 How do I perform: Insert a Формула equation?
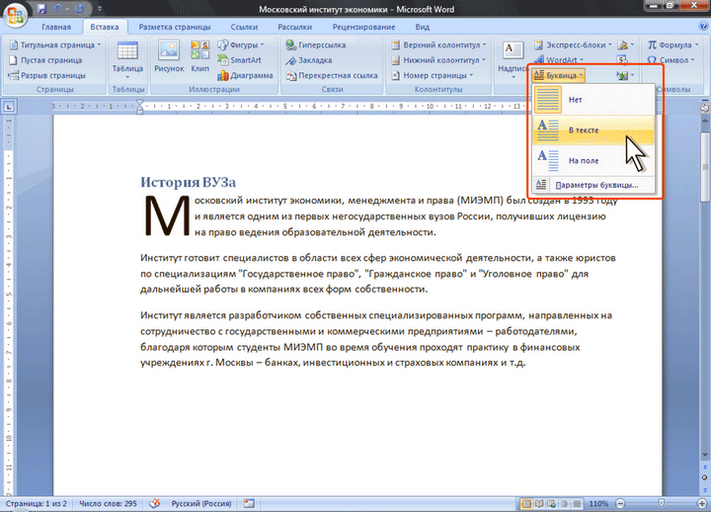[x=673, y=45]
